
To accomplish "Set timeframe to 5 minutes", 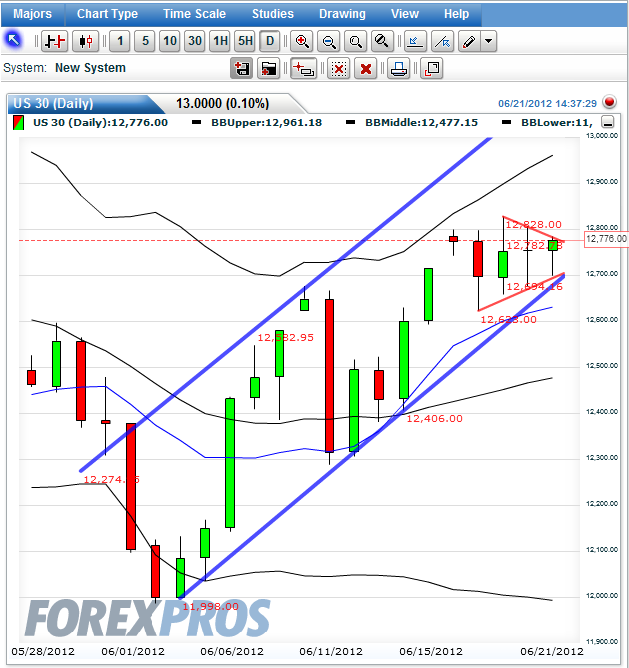I will coord(145,41).
